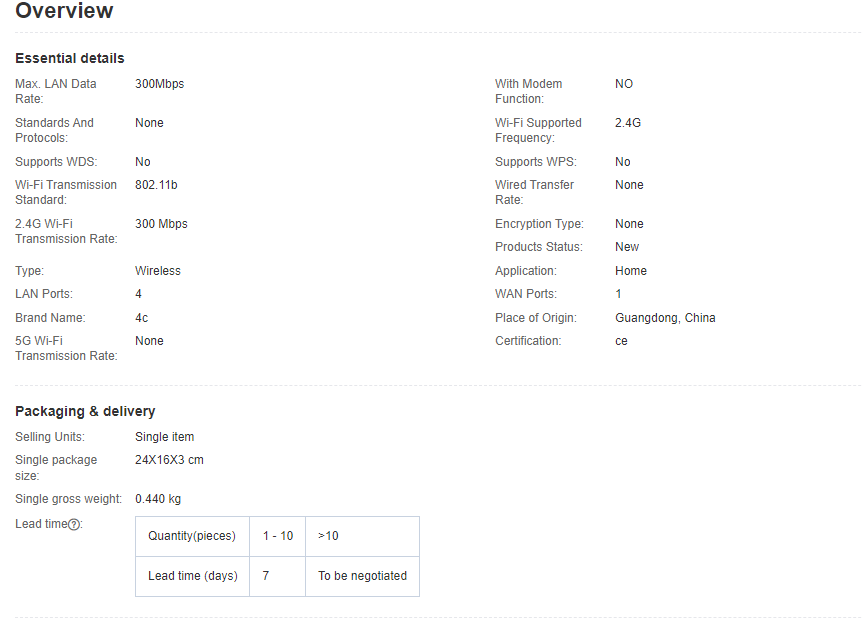
Task: Click the Application value Home
Action: coord(631,271)
